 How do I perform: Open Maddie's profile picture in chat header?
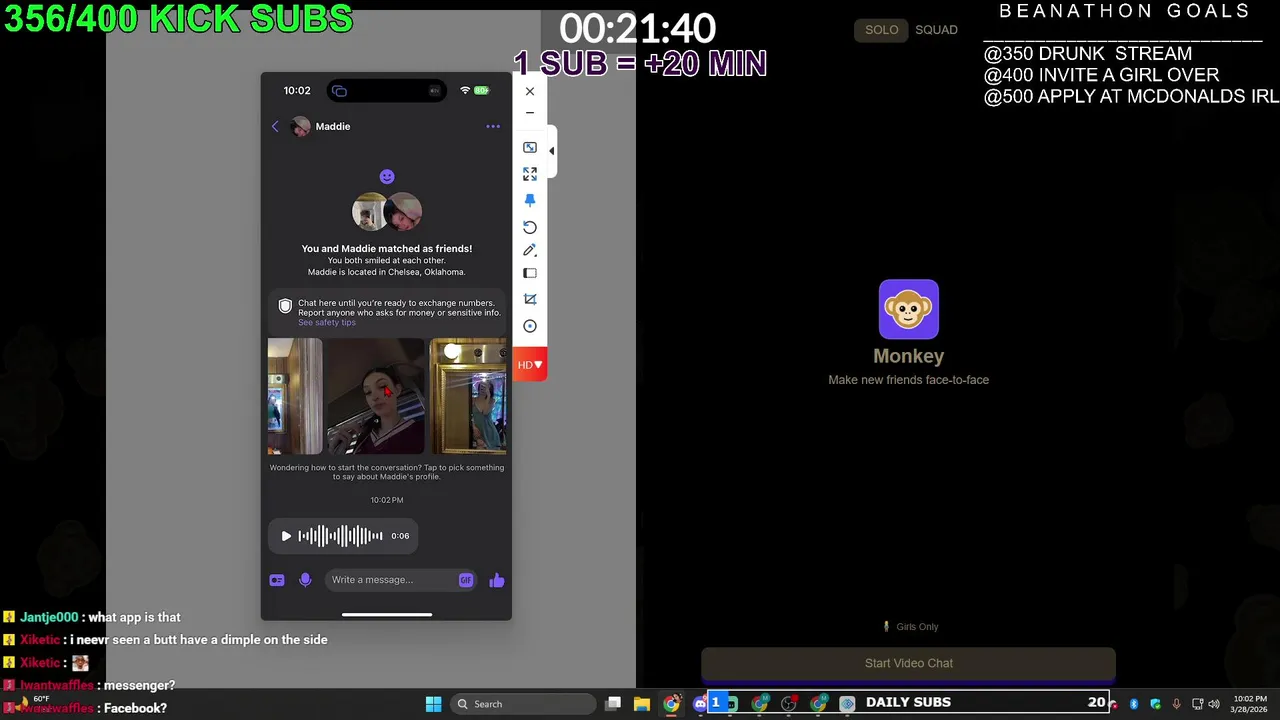pos(300,127)
